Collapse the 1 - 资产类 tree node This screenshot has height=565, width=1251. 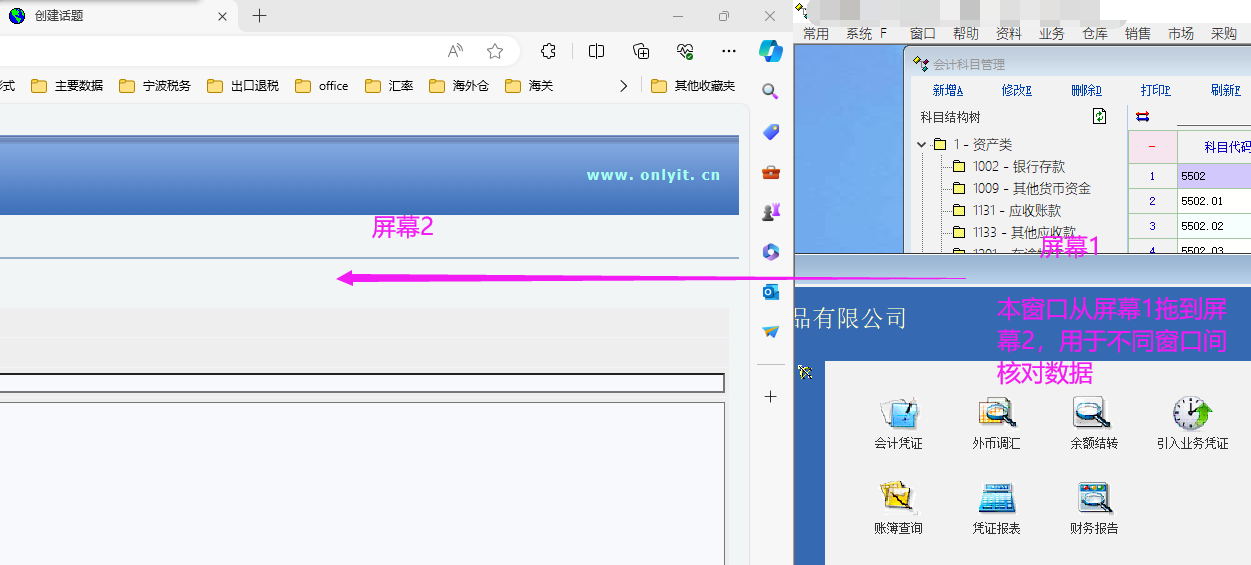922,145
